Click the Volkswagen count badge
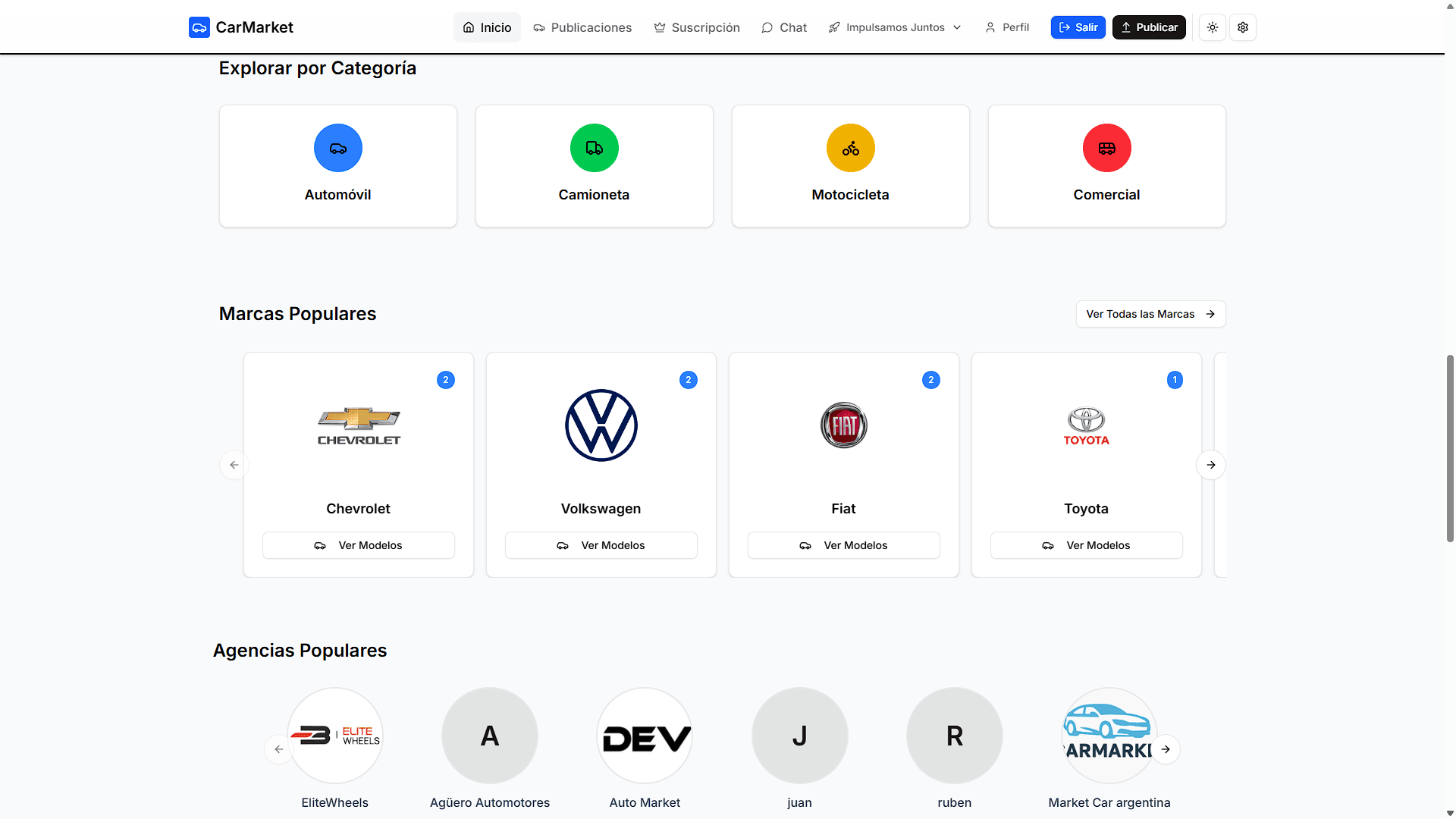The image size is (1456, 819). point(689,380)
